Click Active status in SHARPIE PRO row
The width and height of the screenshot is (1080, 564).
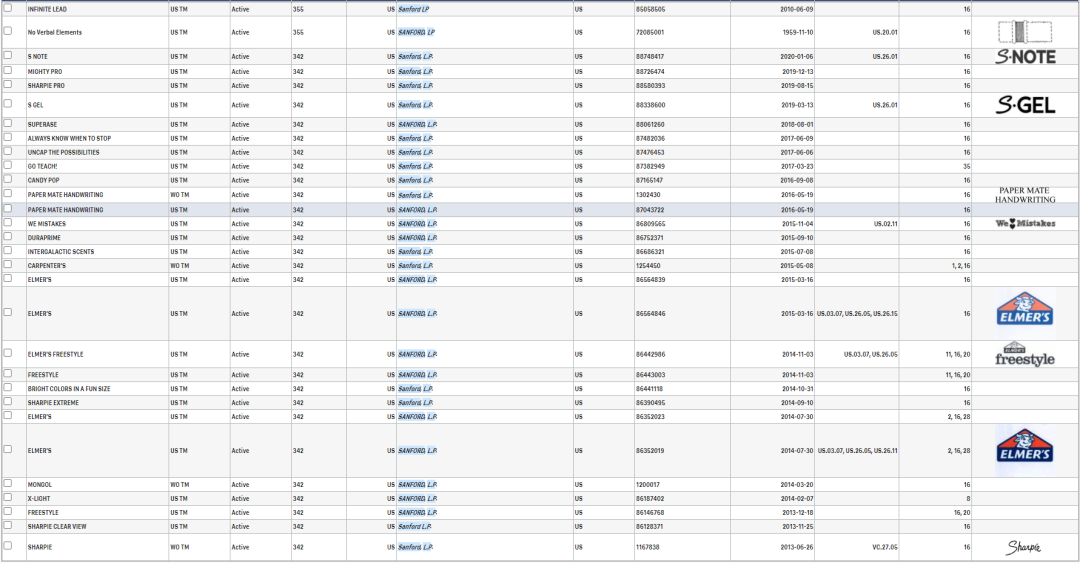(240, 86)
